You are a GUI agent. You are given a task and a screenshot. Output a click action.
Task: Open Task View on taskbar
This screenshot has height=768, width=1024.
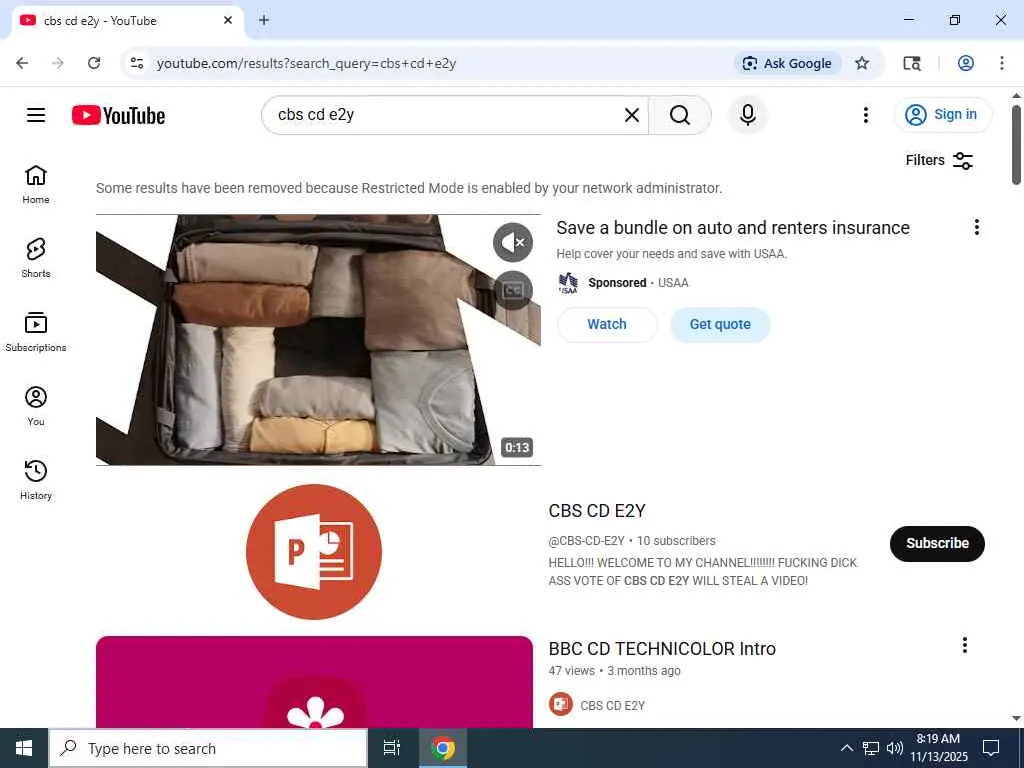click(391, 748)
